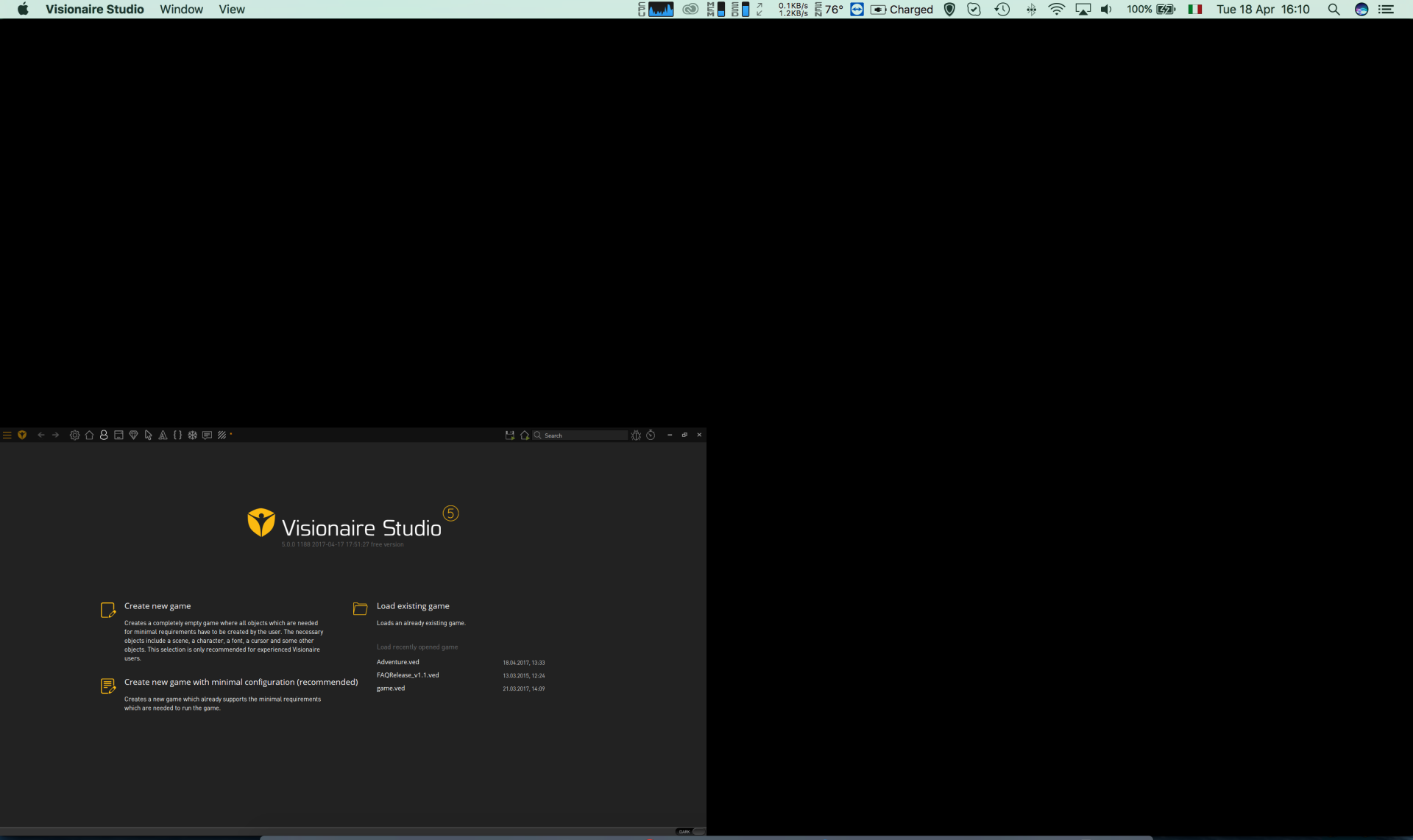
Task: Choose Create new game with minimal configuration
Action: click(x=241, y=683)
